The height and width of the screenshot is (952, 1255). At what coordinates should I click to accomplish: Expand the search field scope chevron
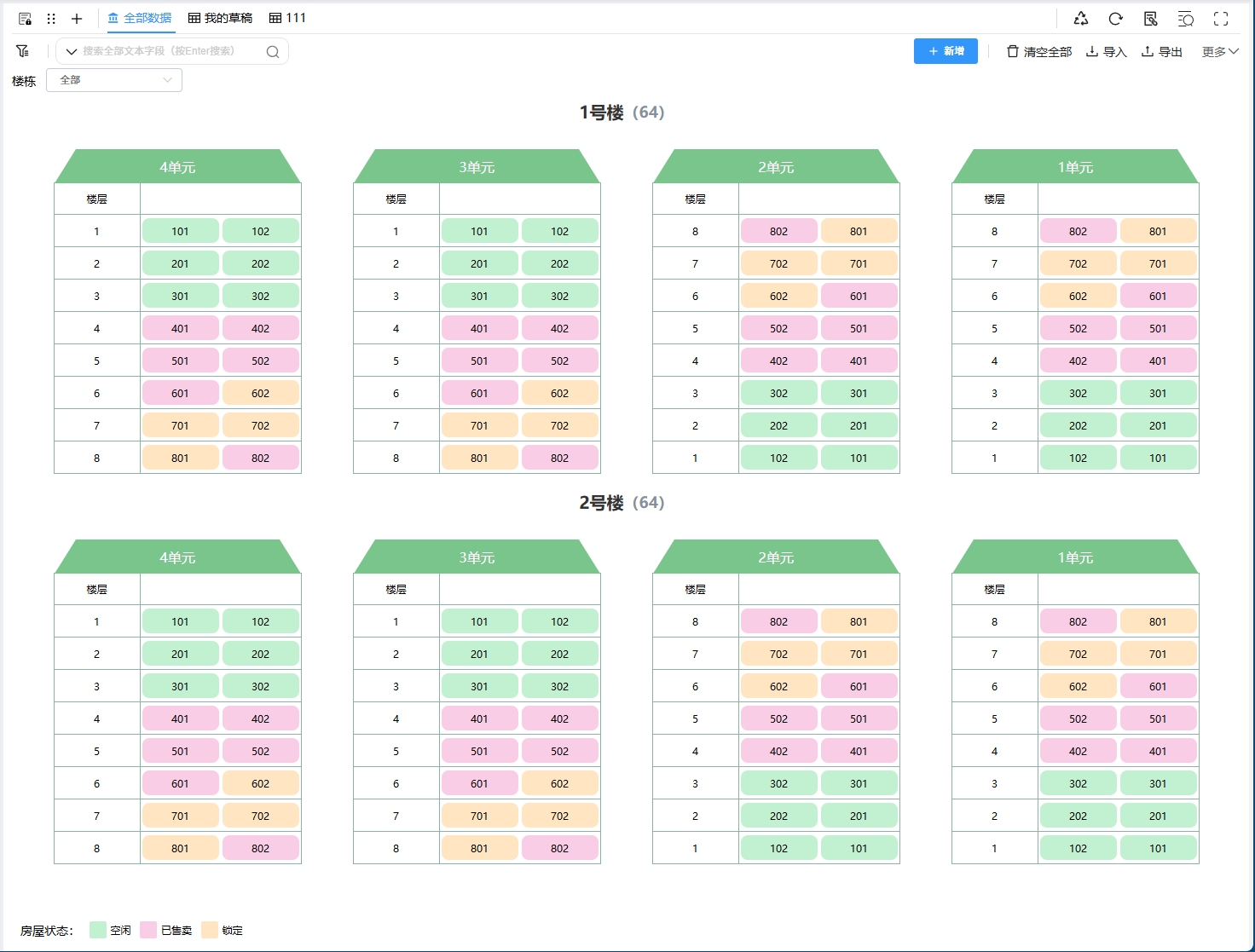(71, 51)
